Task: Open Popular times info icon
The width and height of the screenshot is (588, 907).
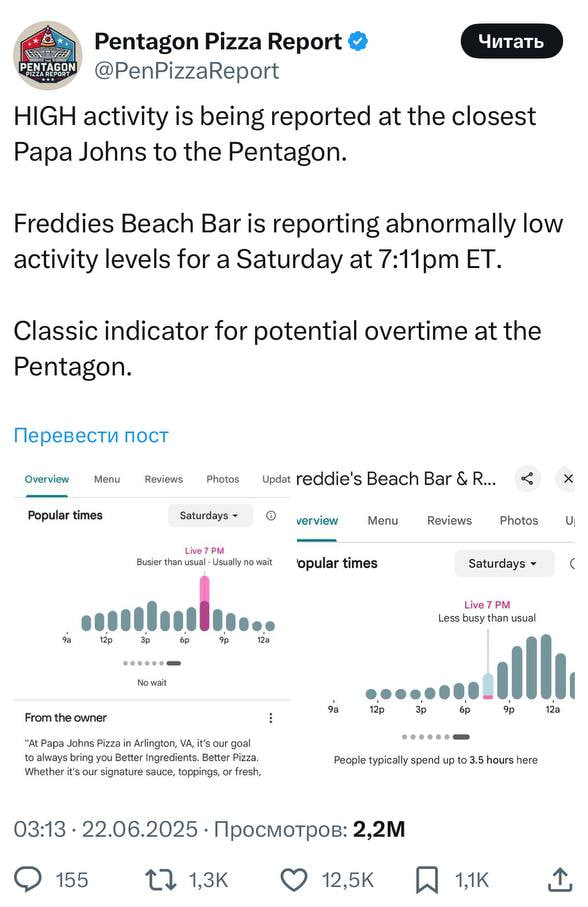Action: tap(271, 515)
